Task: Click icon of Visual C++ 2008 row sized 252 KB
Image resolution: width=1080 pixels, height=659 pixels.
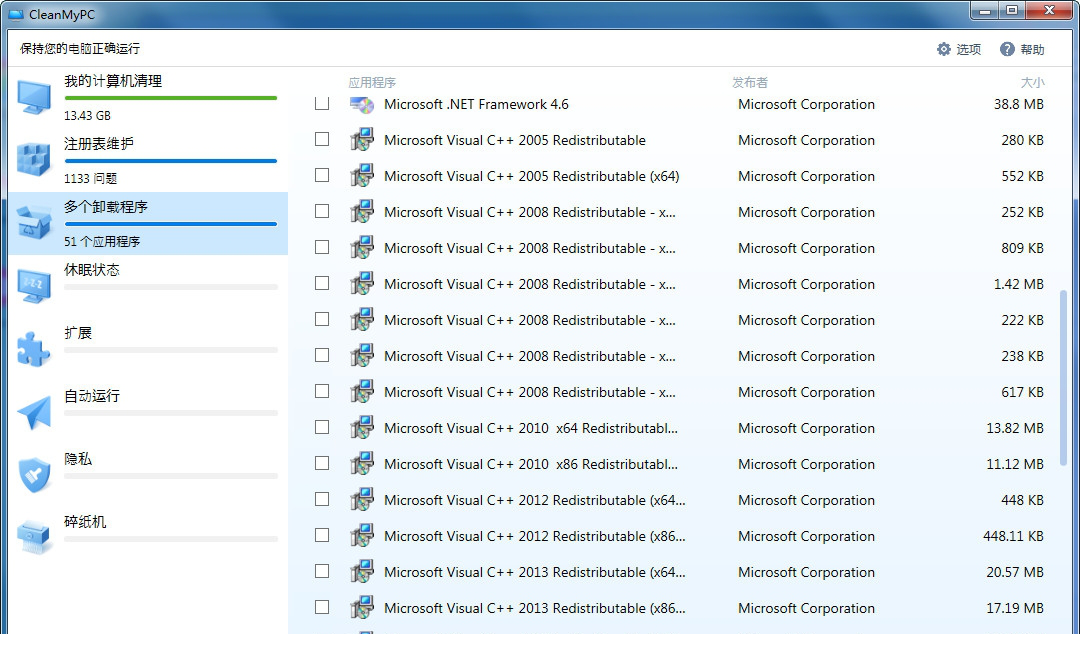Action: point(362,211)
